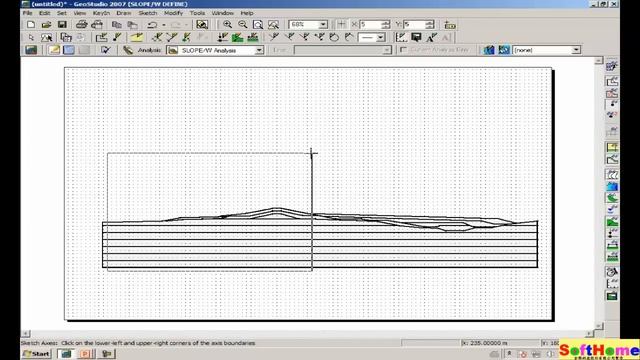Click the Import Picture toolbar icon

[x=202, y=24]
